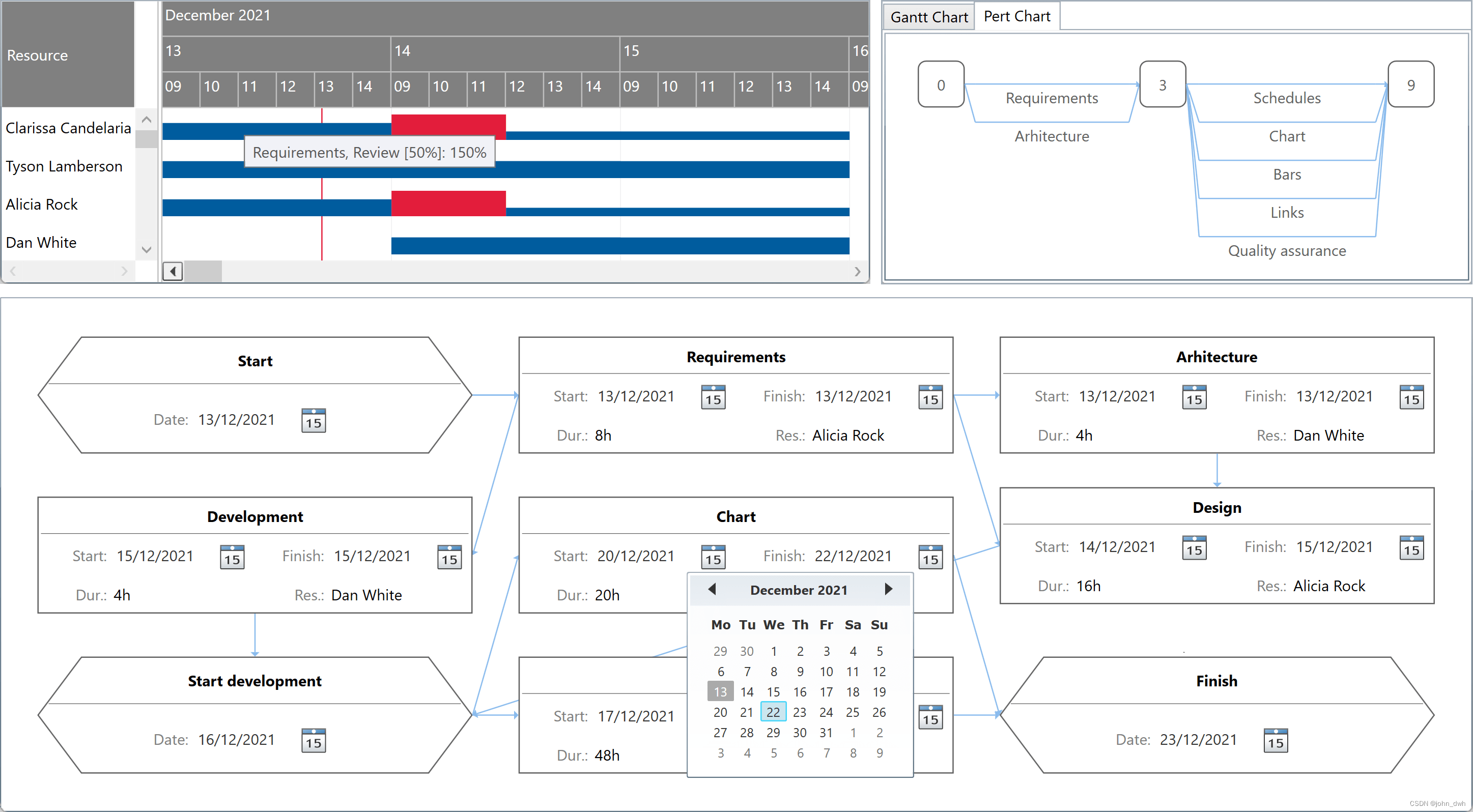Switch to the Pert Chart tab
1473x812 pixels.
[x=1013, y=15]
